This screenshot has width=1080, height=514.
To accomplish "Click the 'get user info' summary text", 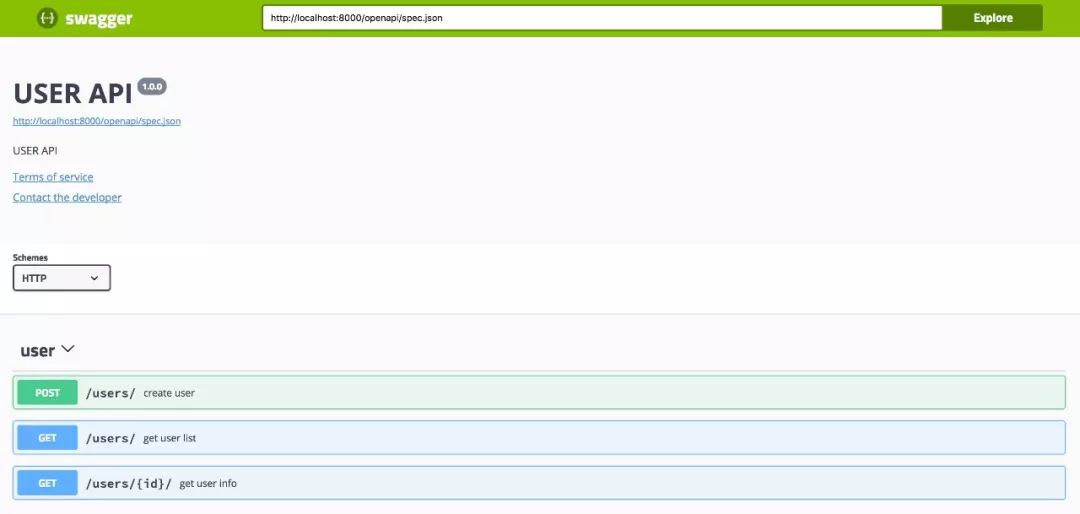I will 208,484.
